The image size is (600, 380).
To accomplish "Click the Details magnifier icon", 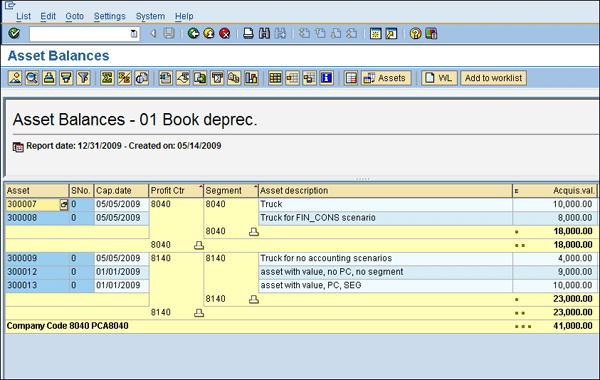I will tap(32, 78).
